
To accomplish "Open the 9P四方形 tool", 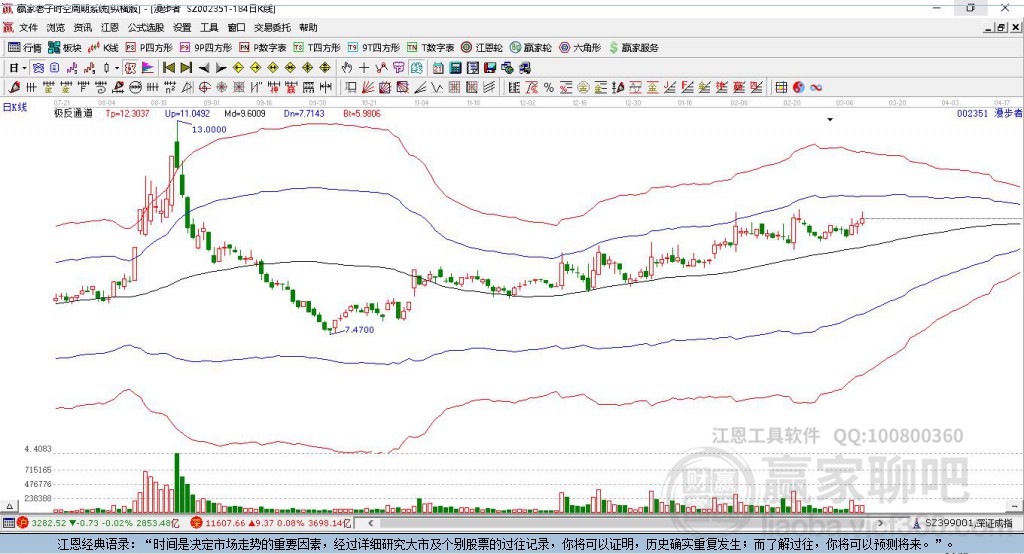I will 206,48.
